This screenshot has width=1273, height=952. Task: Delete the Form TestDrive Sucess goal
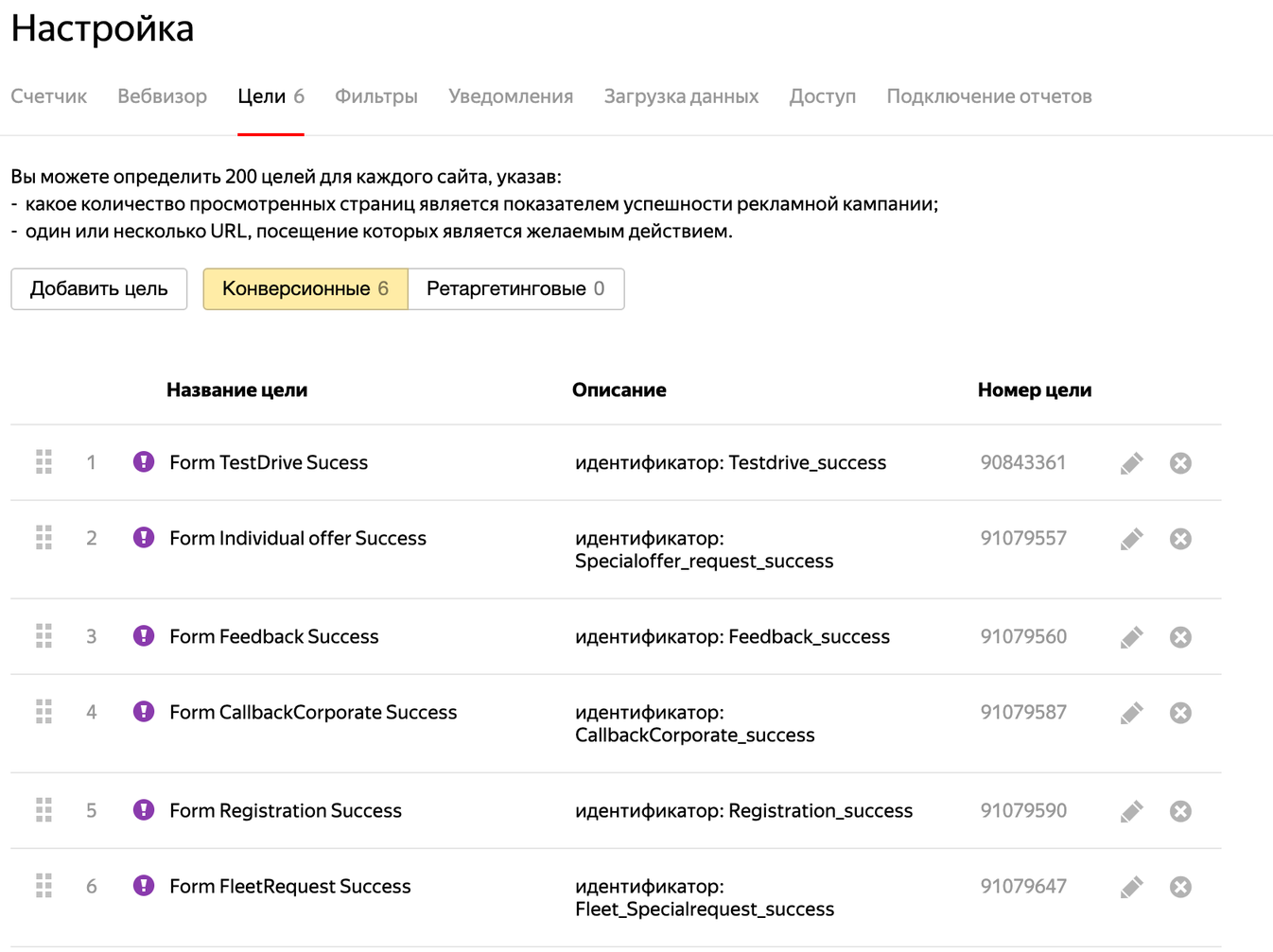pos(1180,463)
